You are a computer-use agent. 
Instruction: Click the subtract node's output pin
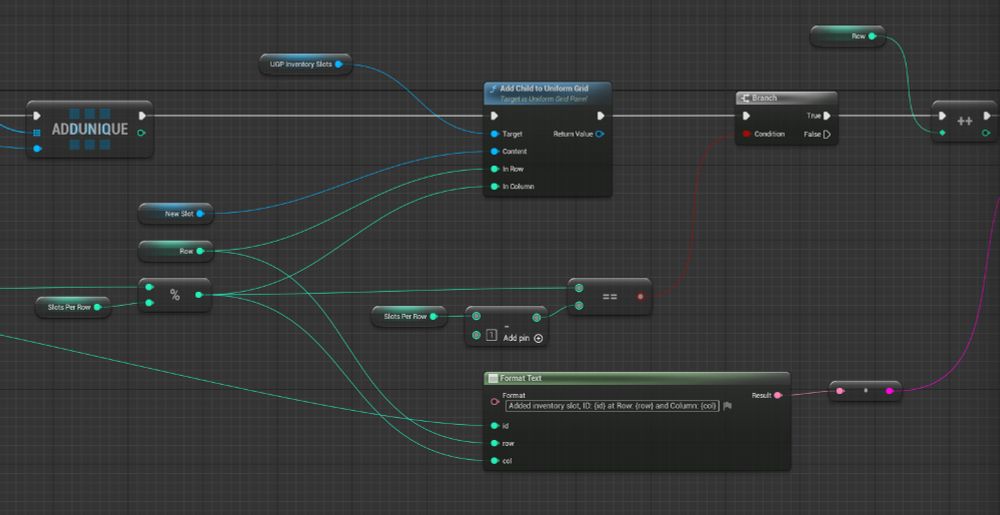tap(536, 317)
